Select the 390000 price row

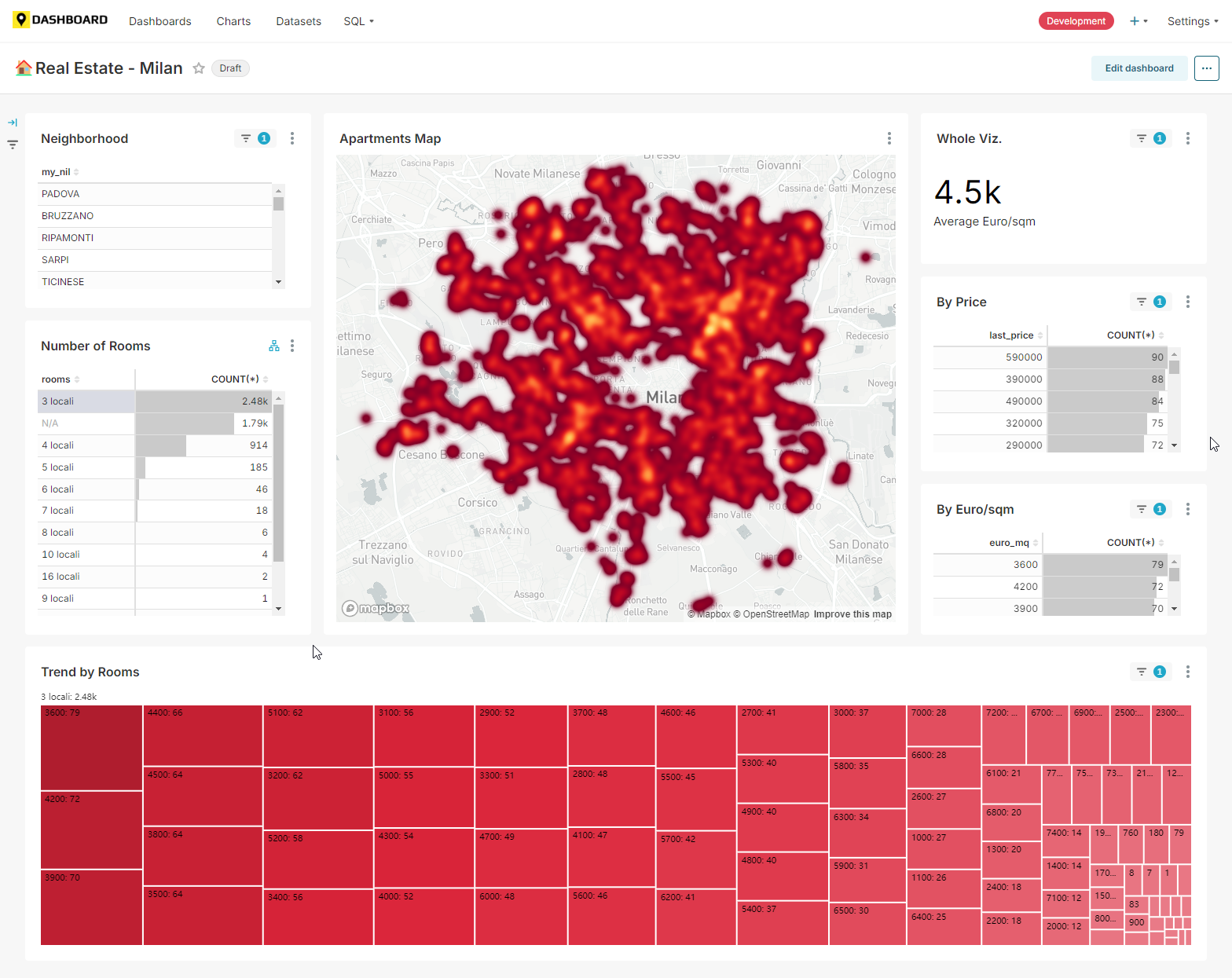click(x=1050, y=379)
